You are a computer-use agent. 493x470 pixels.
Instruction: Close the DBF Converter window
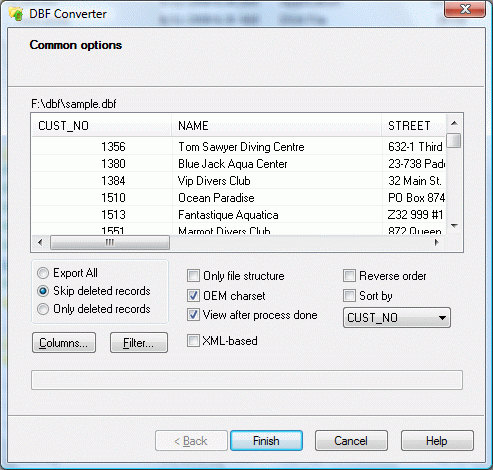(x=465, y=9)
